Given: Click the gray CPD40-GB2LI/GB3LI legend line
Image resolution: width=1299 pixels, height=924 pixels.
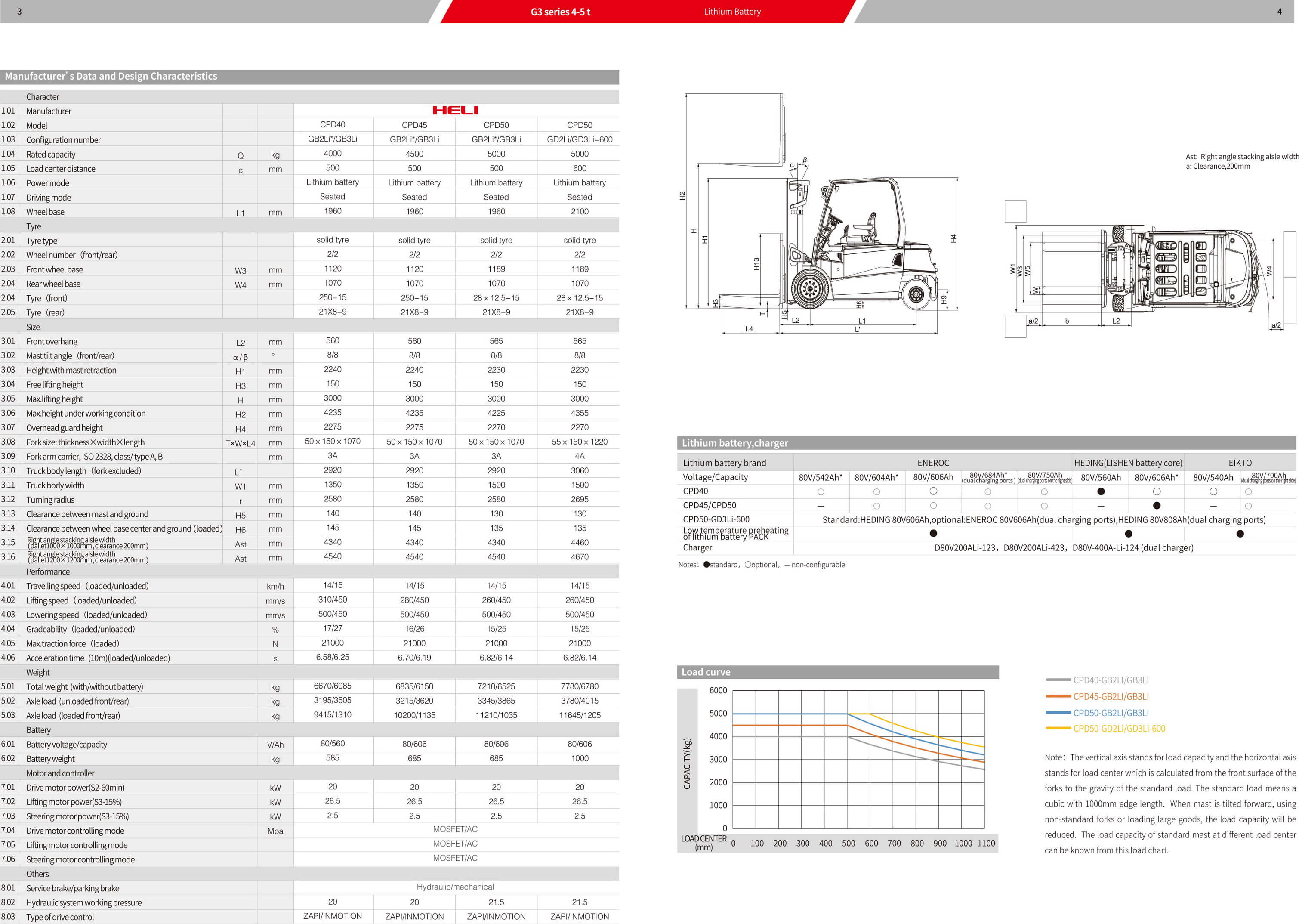Looking at the screenshot, I should [x=1058, y=680].
